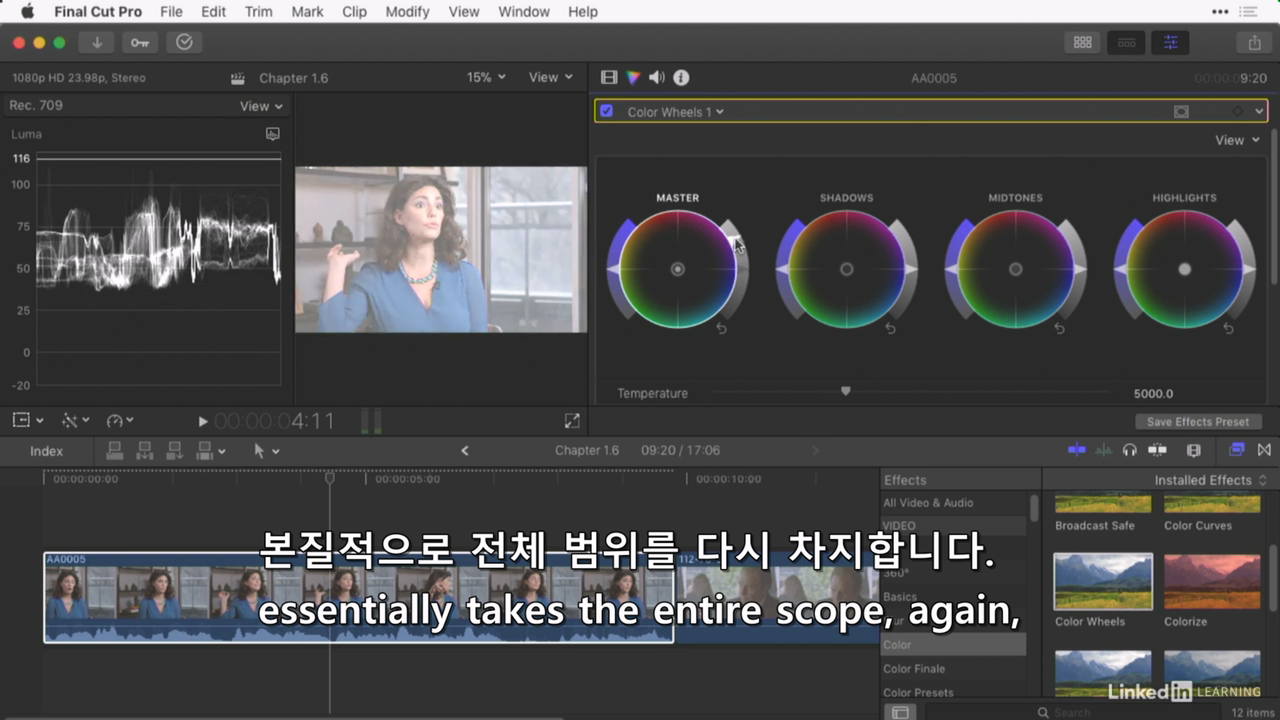Play the viewer clip

(202, 422)
